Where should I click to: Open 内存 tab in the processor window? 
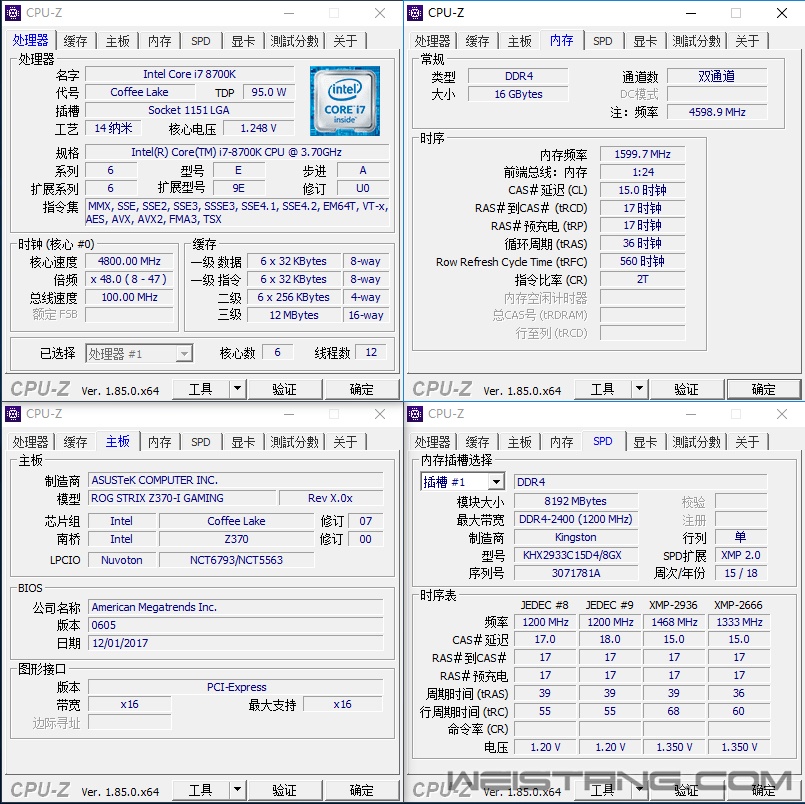[x=160, y=41]
